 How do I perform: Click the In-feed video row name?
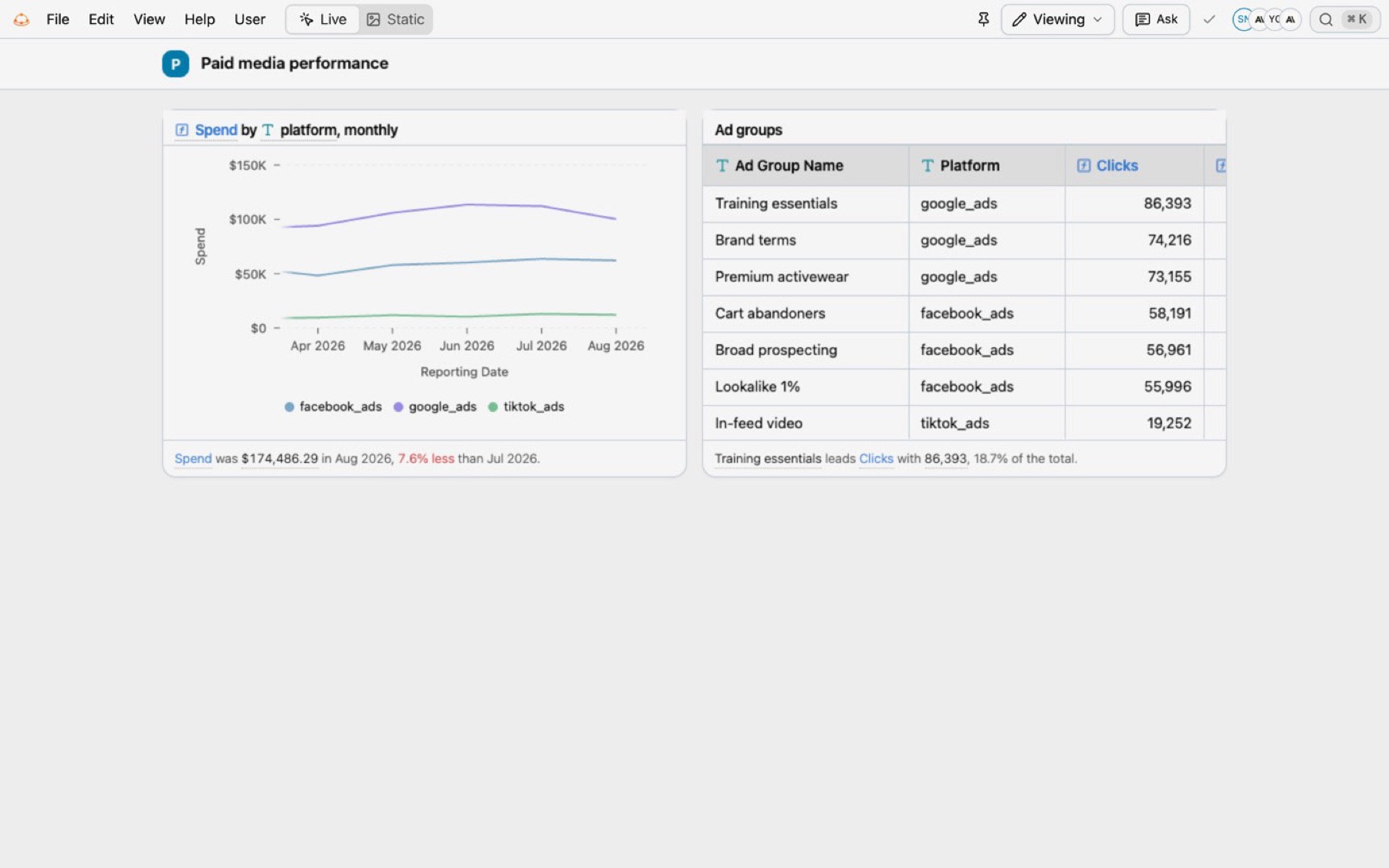coord(759,423)
